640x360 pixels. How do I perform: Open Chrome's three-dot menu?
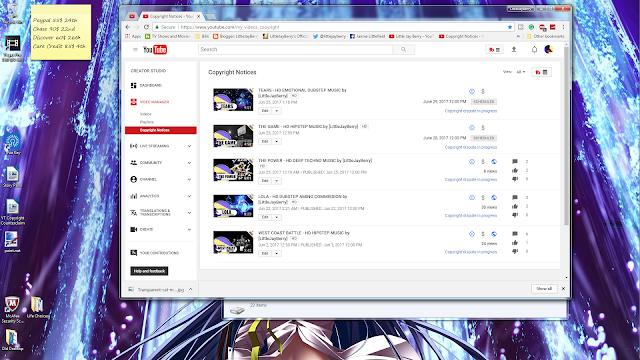(563, 27)
